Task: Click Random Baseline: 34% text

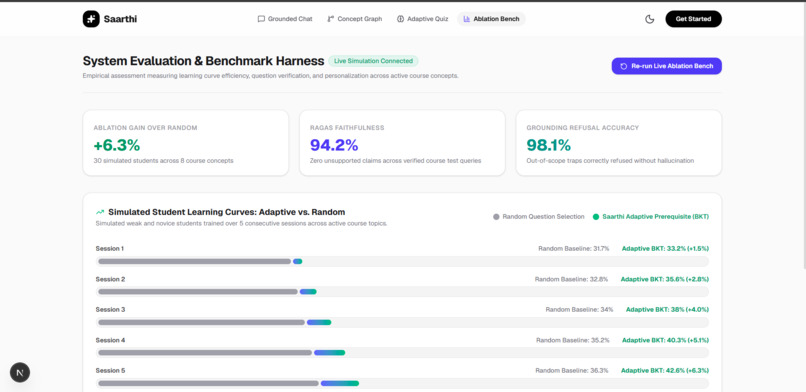Action: coord(579,310)
